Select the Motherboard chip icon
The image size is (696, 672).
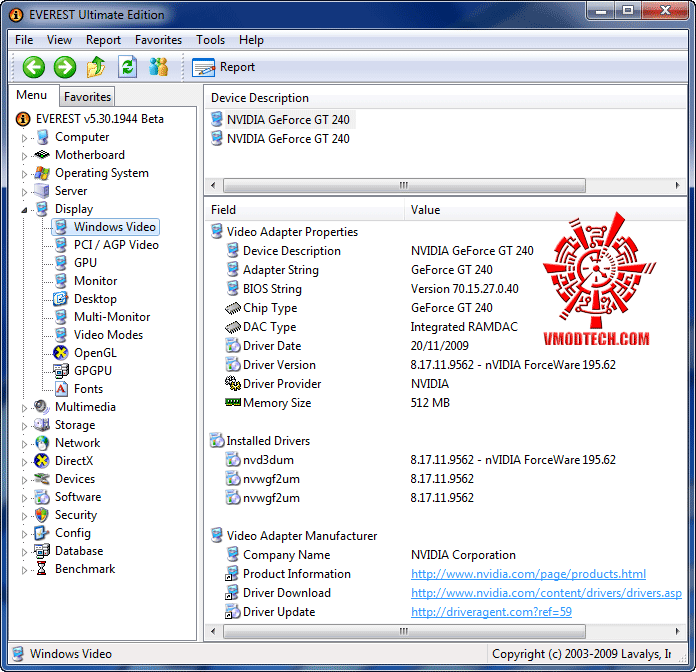point(42,155)
